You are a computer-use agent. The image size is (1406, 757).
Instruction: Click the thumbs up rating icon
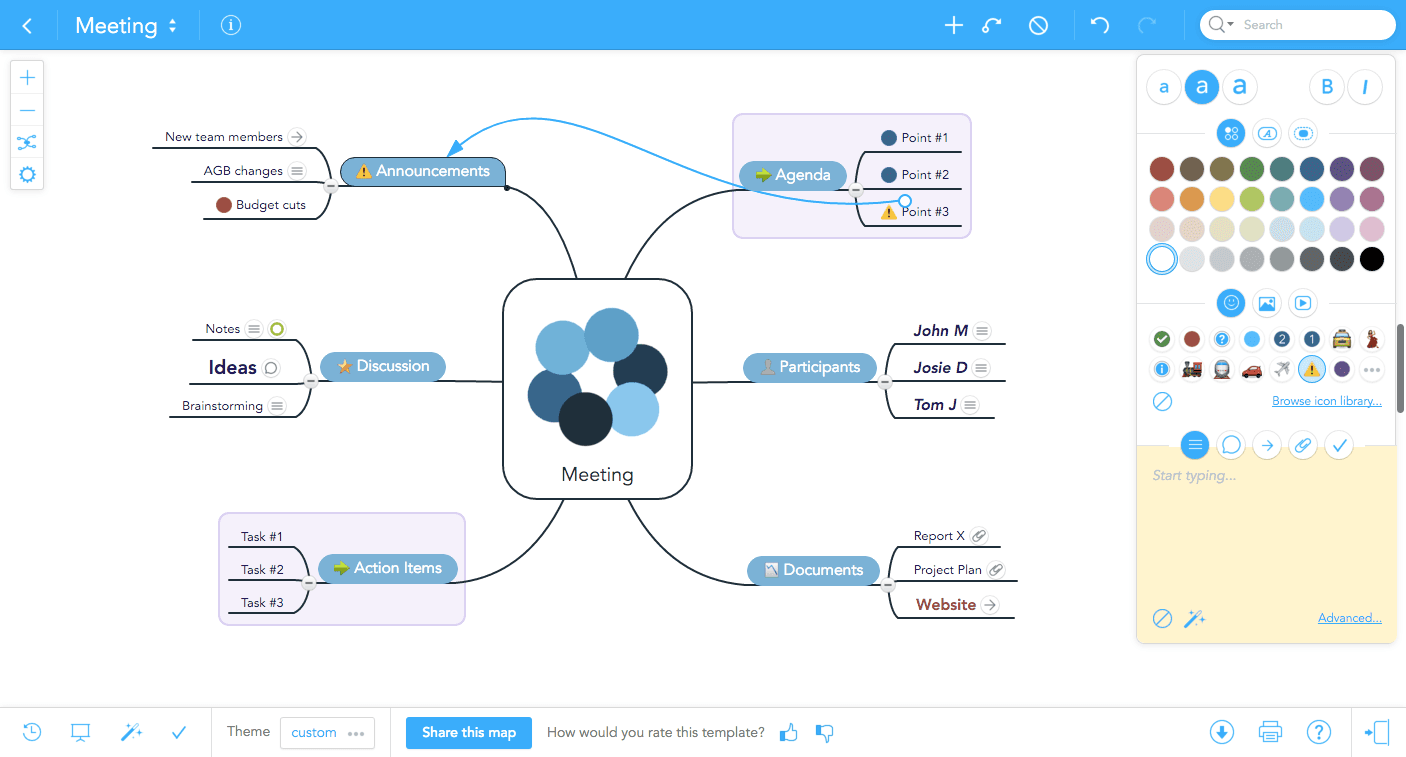(x=789, y=733)
